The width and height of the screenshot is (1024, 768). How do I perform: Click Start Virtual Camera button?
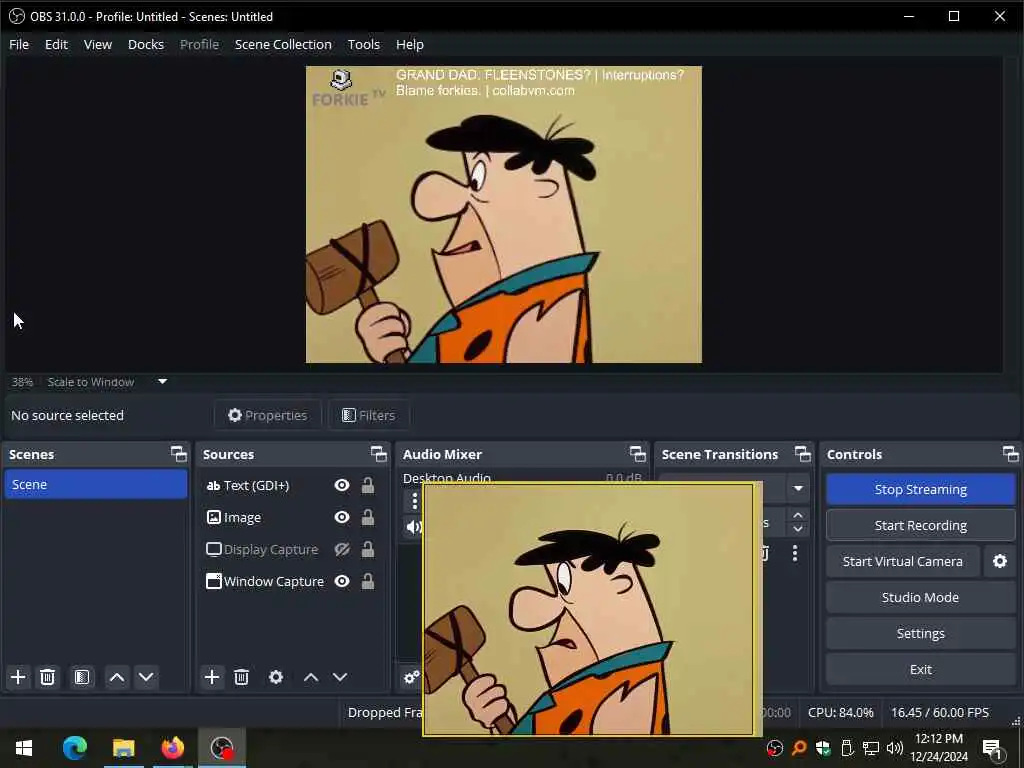pyautogui.click(x=903, y=561)
